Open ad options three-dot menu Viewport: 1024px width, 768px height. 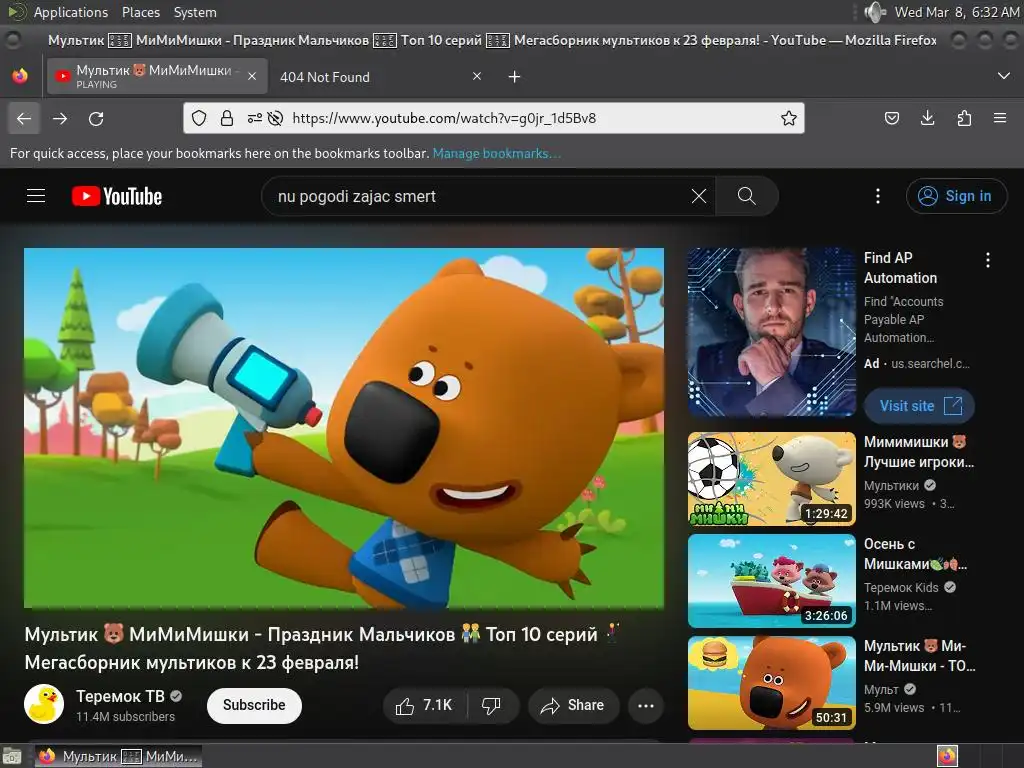[988, 260]
